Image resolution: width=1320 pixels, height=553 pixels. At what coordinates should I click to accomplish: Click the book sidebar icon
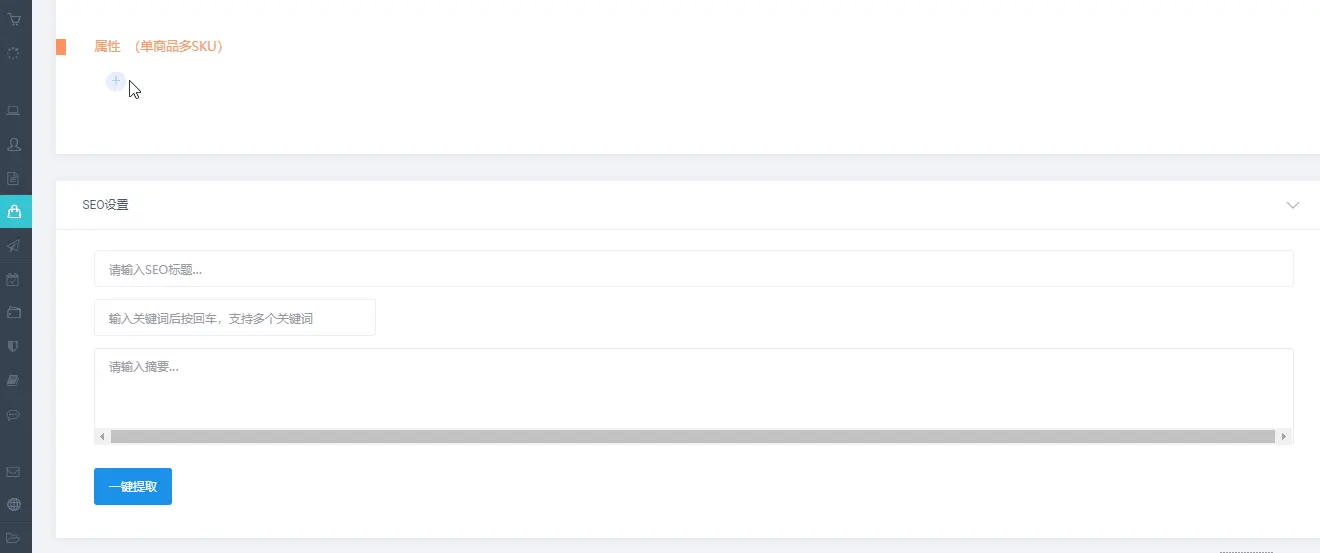pyautogui.click(x=14, y=381)
